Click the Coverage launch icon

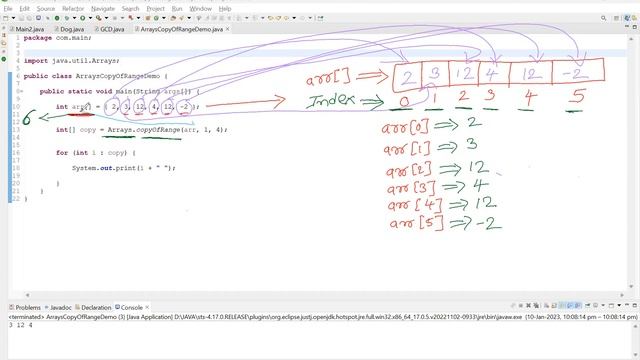point(98,18)
